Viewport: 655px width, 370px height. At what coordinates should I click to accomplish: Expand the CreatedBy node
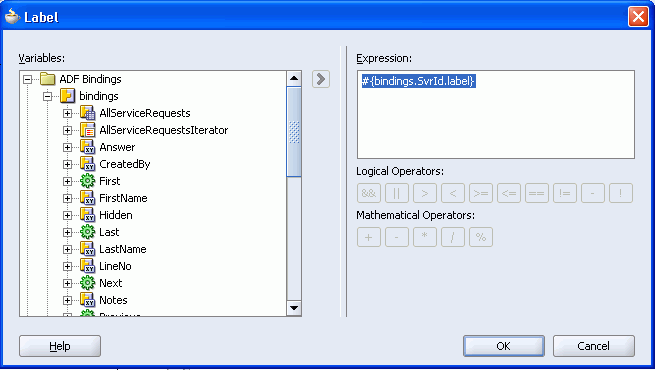67,165
